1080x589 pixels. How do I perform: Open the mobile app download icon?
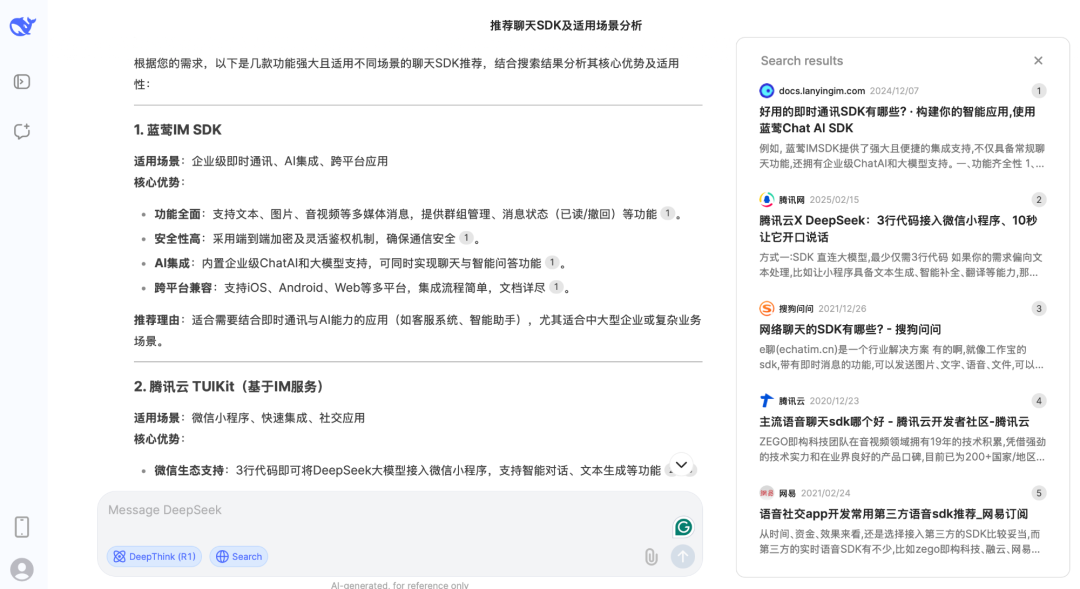coord(22,527)
